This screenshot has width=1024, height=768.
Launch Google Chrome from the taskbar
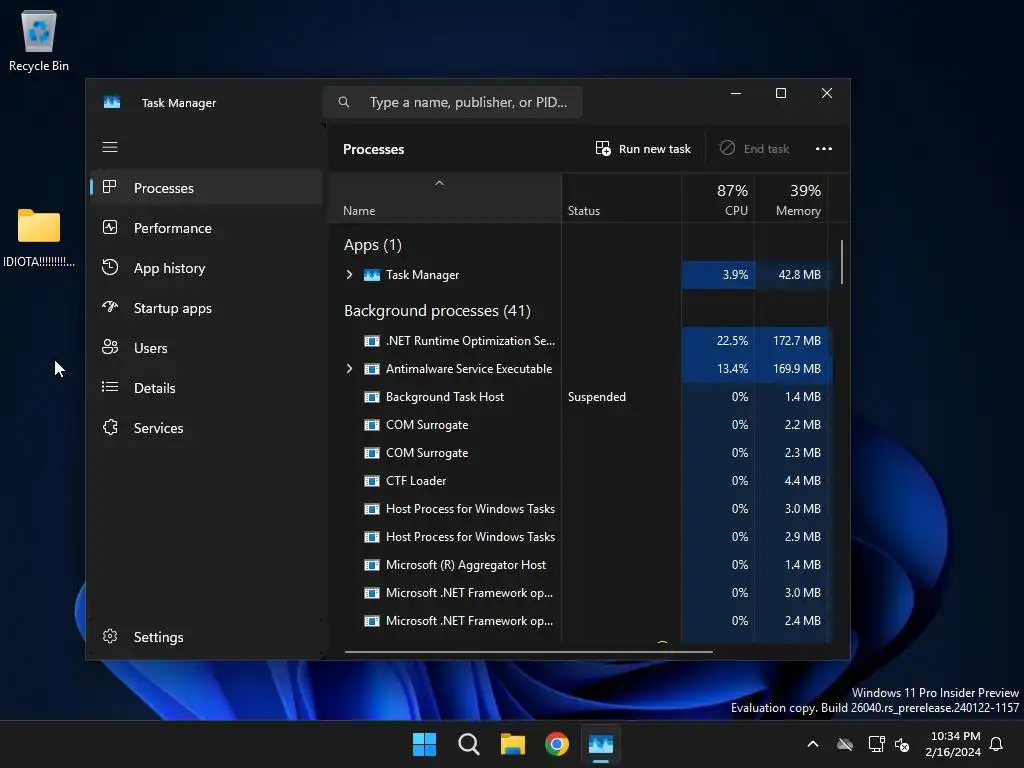pyautogui.click(x=556, y=744)
